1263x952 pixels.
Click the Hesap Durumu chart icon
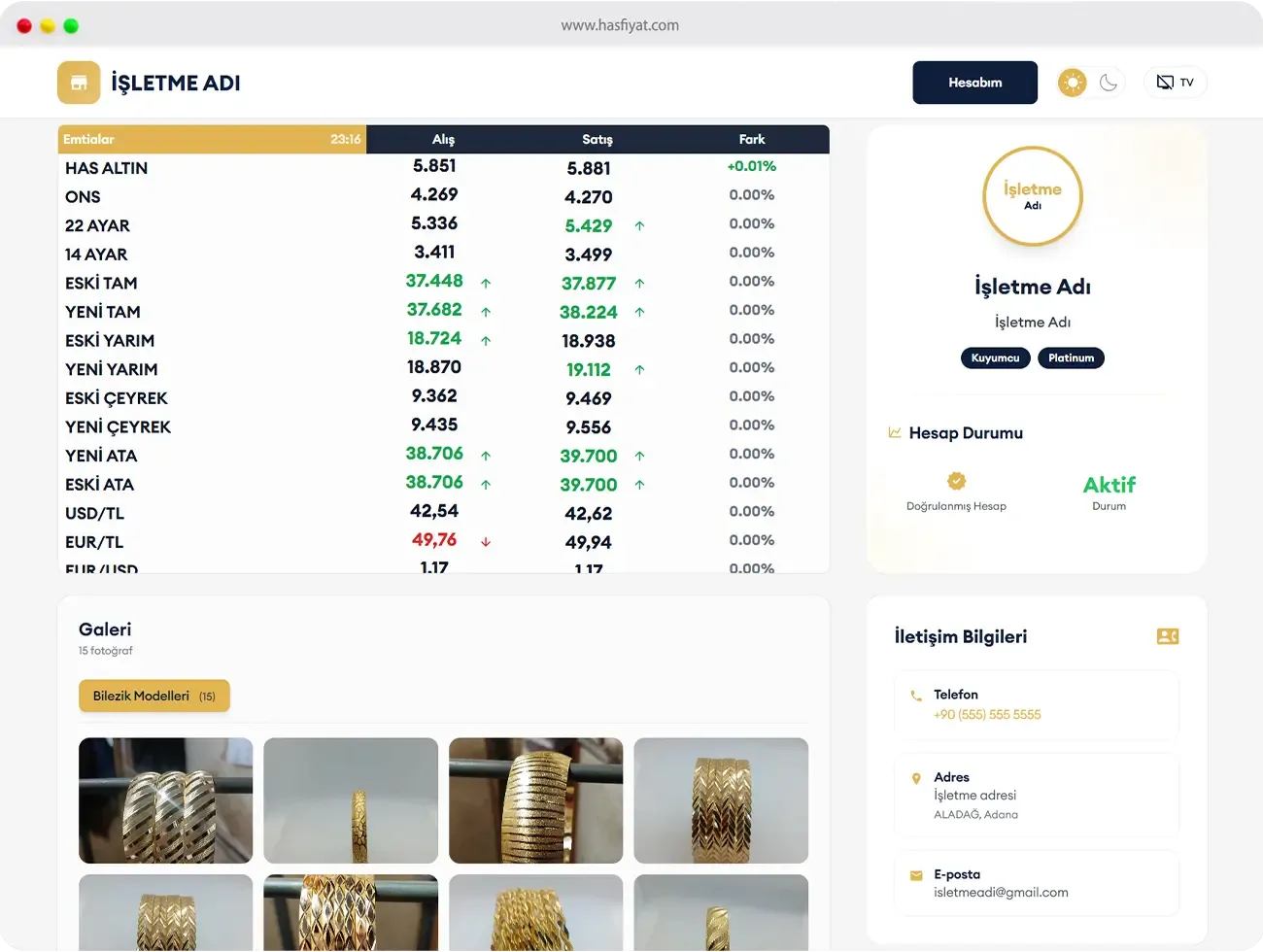(895, 432)
